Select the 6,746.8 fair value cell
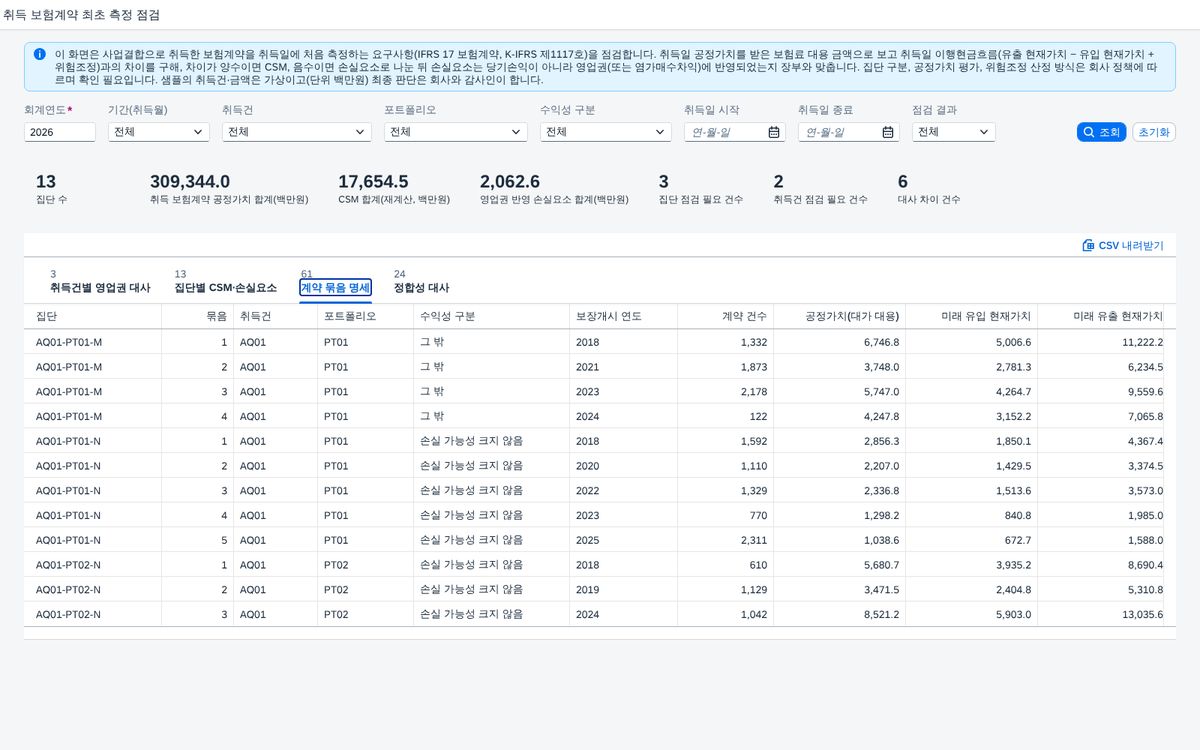 tap(840, 342)
